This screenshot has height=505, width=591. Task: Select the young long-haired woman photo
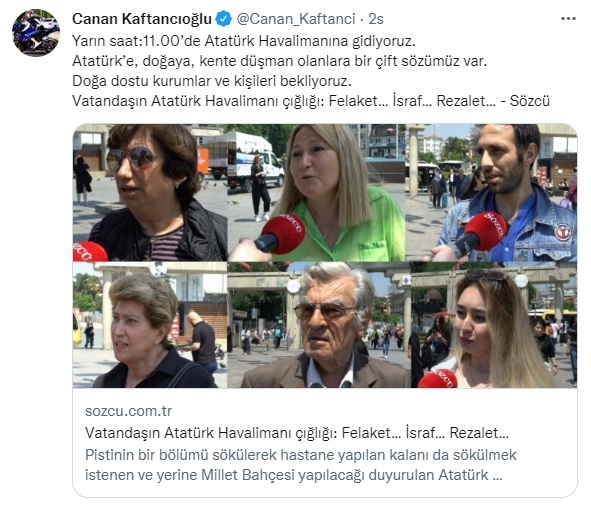(494, 325)
